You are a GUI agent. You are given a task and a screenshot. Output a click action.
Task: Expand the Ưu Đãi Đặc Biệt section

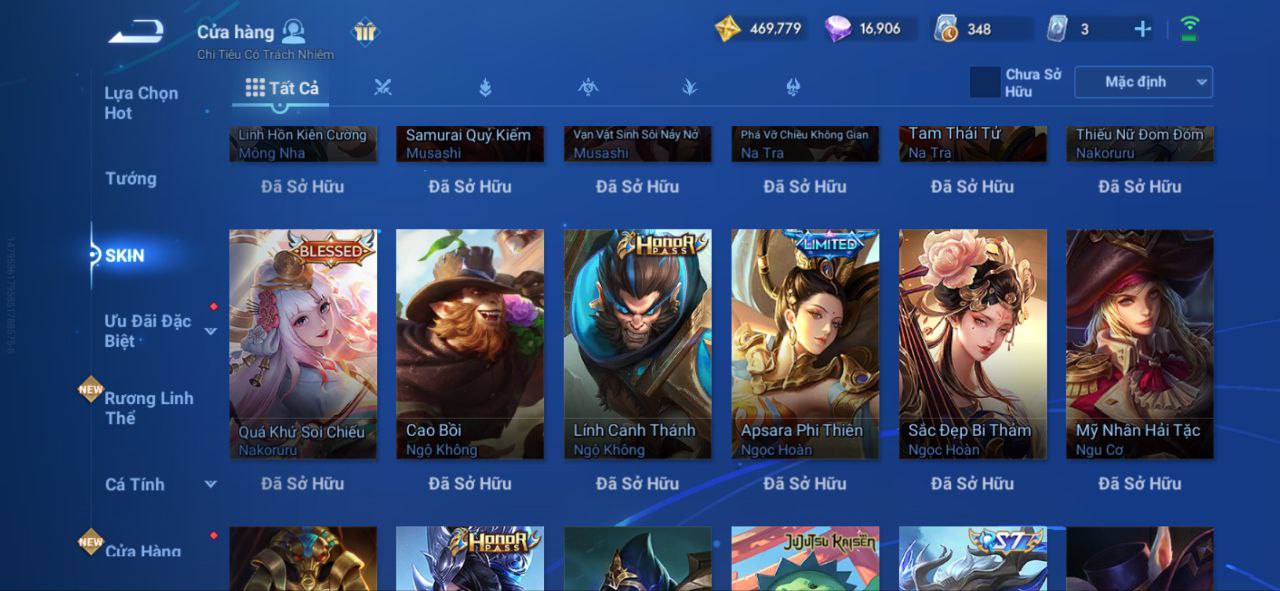click(x=211, y=331)
